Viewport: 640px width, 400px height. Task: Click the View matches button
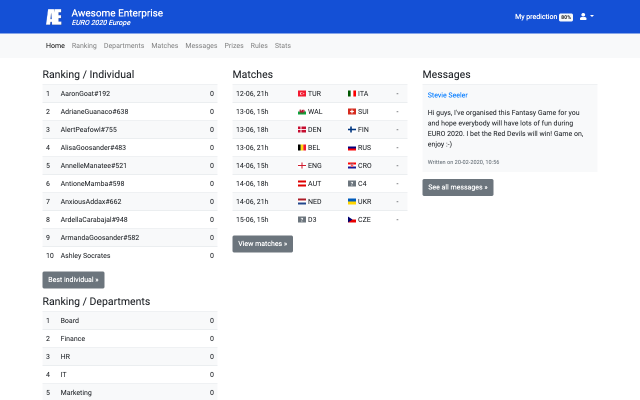[x=262, y=244]
